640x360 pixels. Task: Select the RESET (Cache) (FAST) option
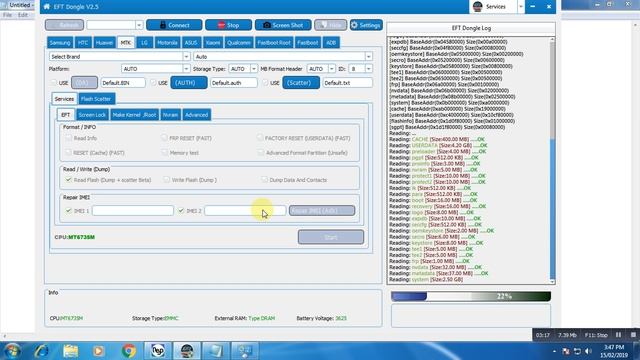tap(69, 152)
